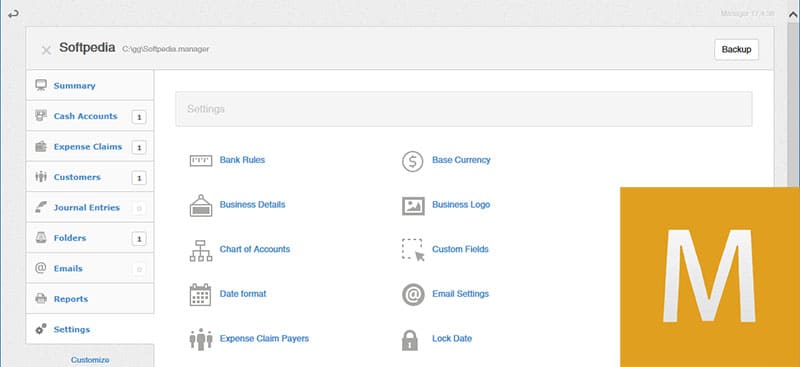
Task: Switch to the Expense Claims tab
Action: (x=90, y=146)
